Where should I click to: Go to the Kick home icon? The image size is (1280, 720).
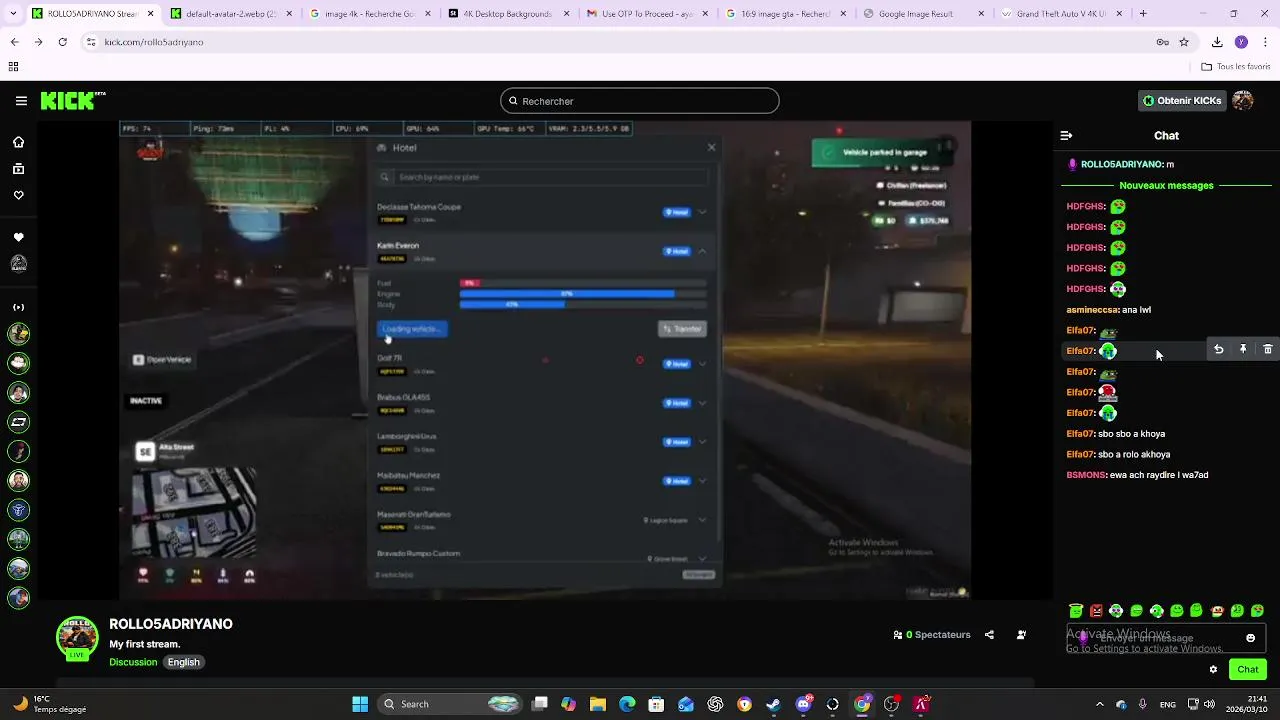coord(18,142)
